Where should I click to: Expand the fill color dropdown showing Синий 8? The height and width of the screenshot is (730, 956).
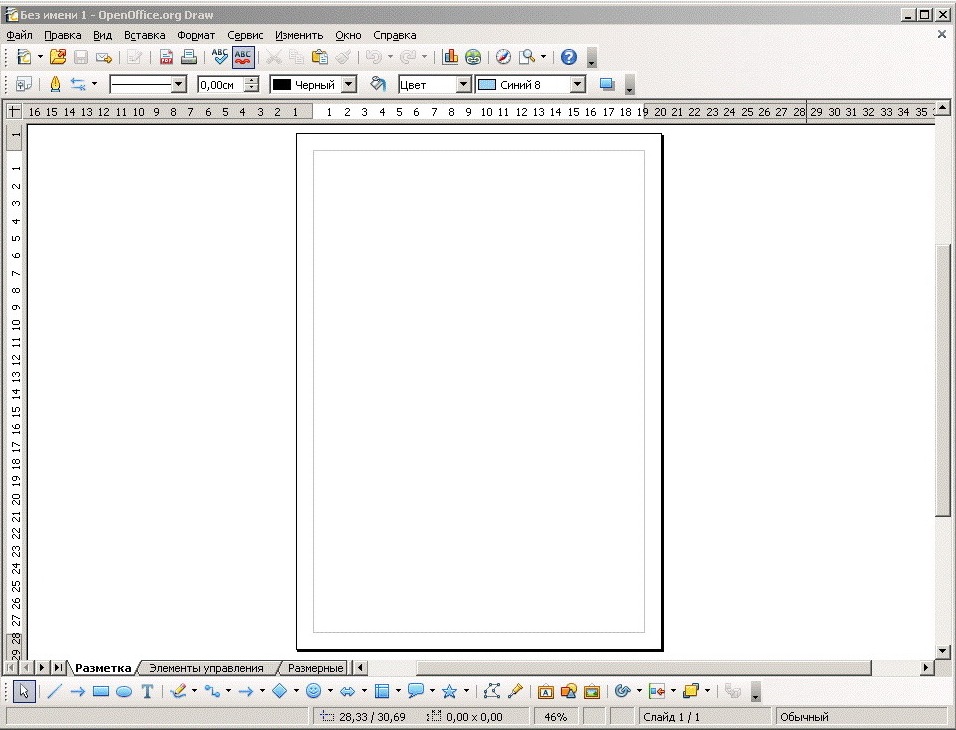[577, 84]
